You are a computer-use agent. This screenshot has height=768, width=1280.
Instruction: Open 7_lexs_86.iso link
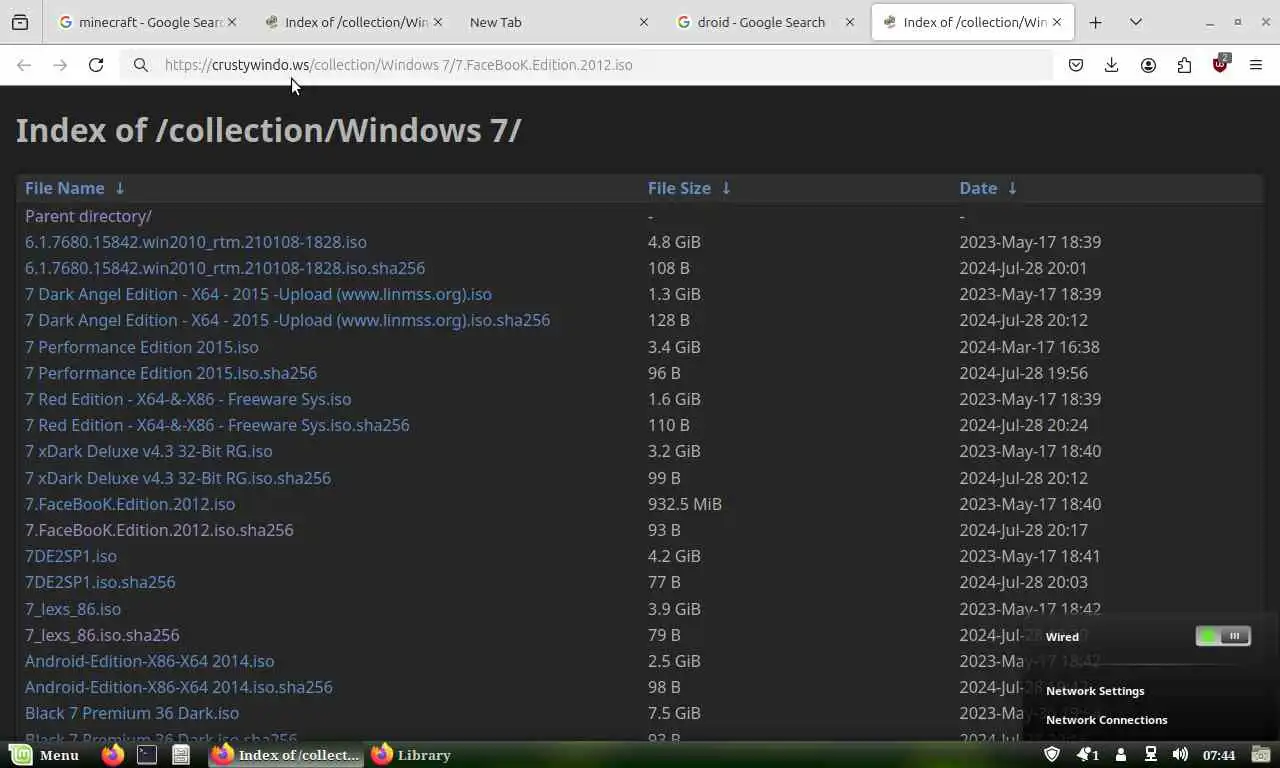point(73,609)
